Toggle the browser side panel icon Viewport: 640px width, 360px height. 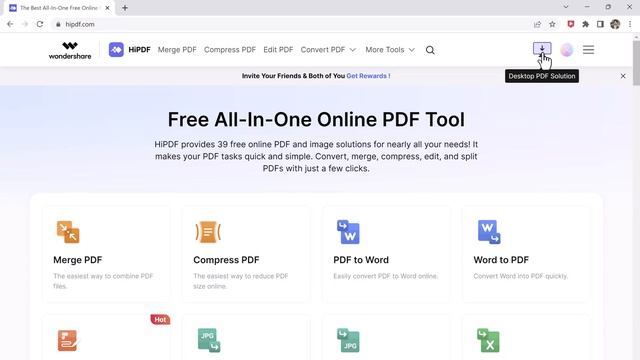[x=600, y=24]
